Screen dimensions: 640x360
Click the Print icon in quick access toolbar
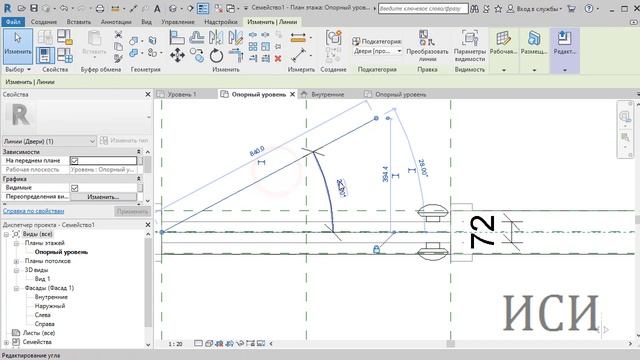pos(100,8)
